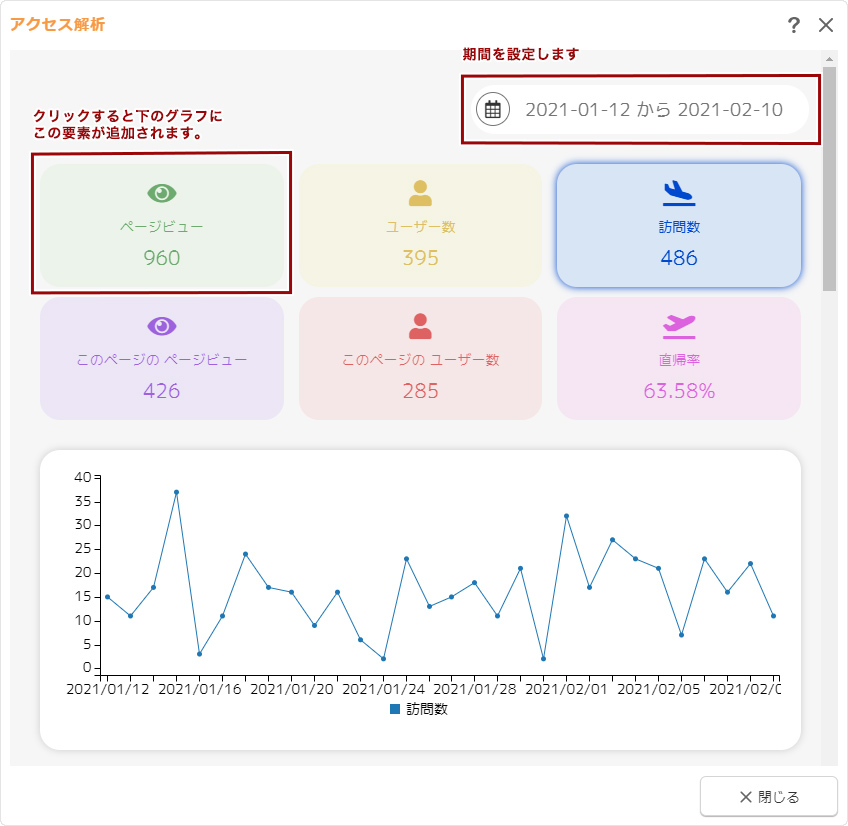Click the blue landing plane icon for 訪問数
The width and height of the screenshot is (848, 826).
pos(678,192)
